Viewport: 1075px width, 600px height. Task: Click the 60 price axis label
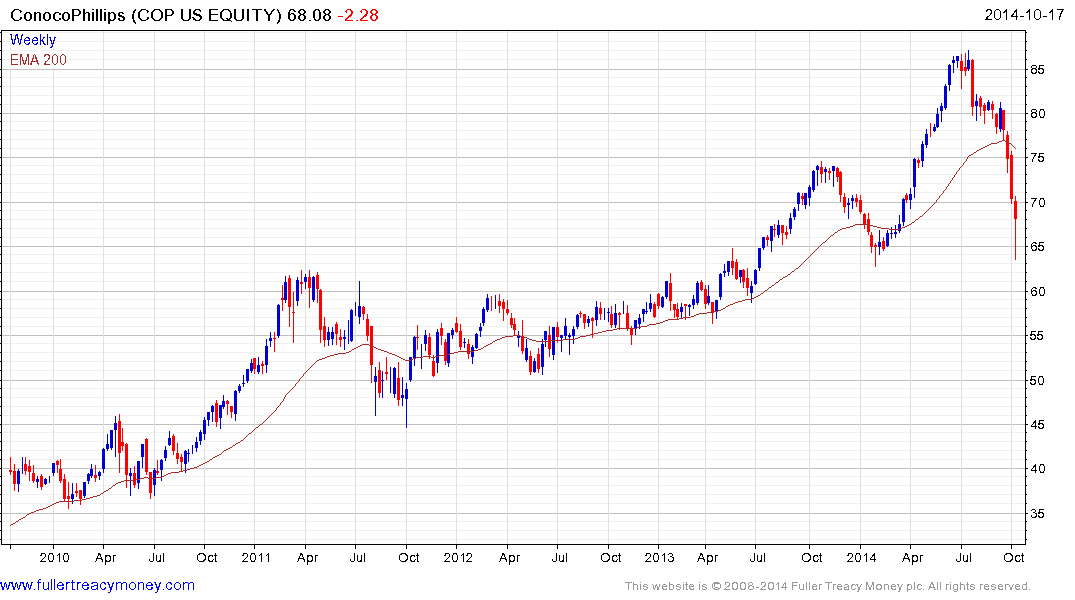pyautogui.click(x=1037, y=291)
